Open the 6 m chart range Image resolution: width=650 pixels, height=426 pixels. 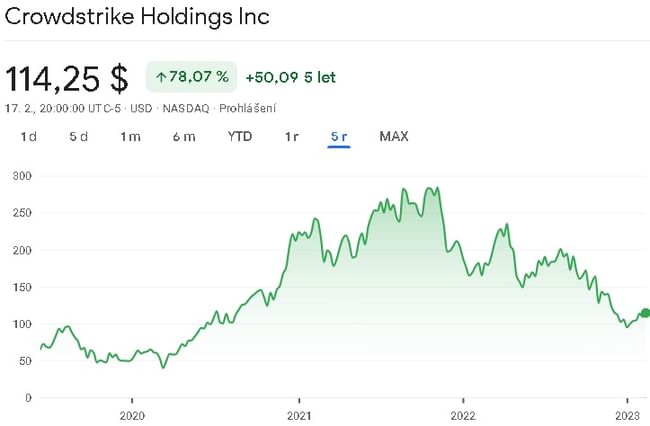point(183,137)
